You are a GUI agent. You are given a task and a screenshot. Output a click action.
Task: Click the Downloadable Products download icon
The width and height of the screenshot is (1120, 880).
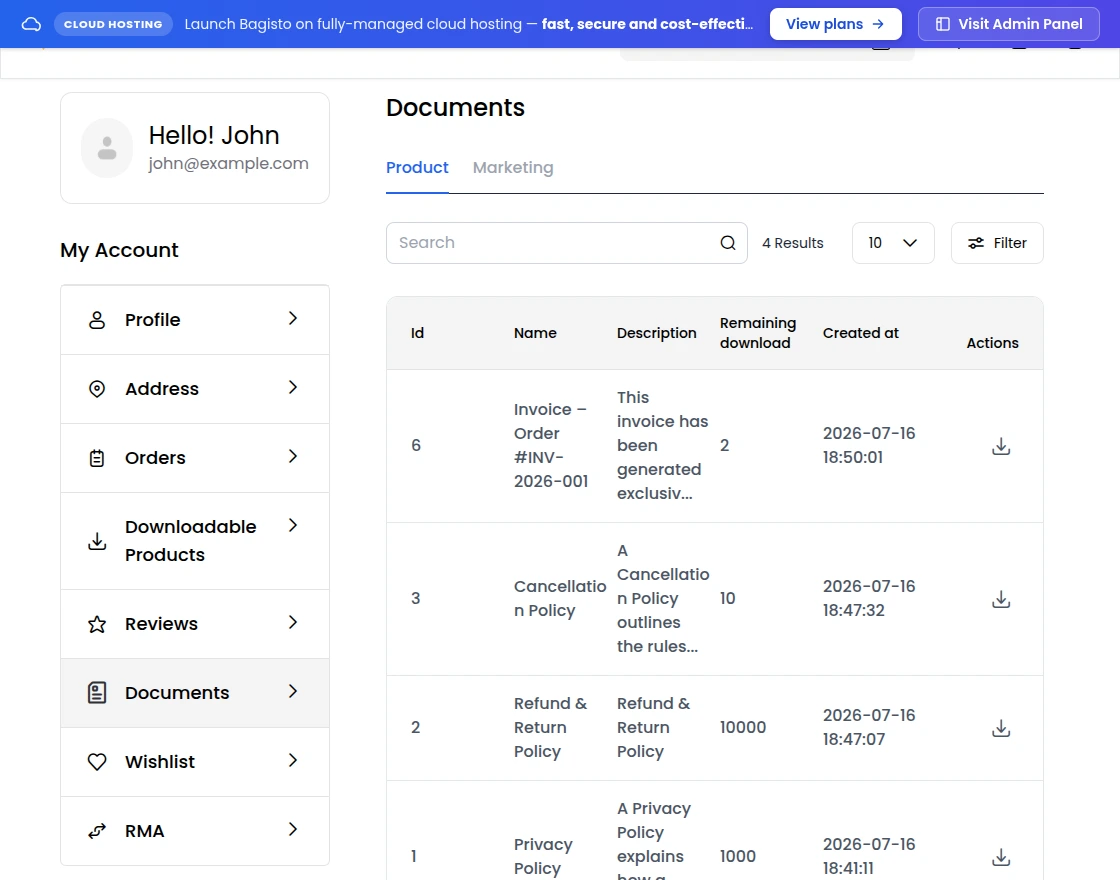pos(97,541)
